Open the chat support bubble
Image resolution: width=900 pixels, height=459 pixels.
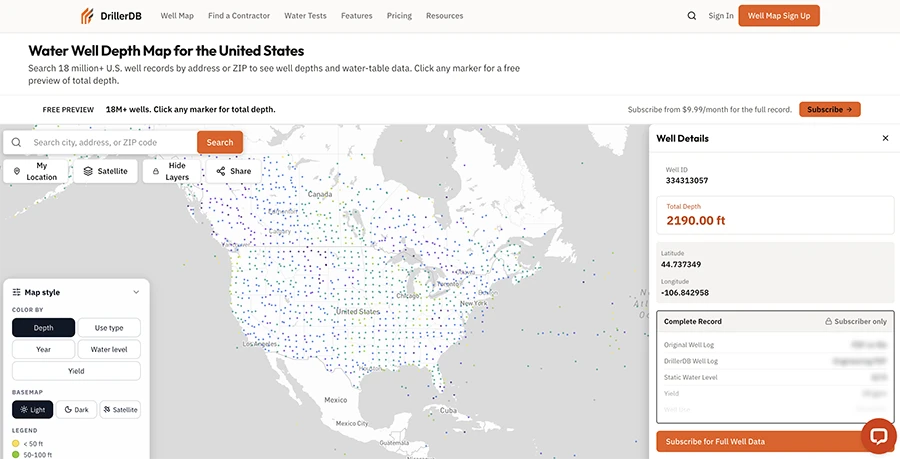(879, 436)
